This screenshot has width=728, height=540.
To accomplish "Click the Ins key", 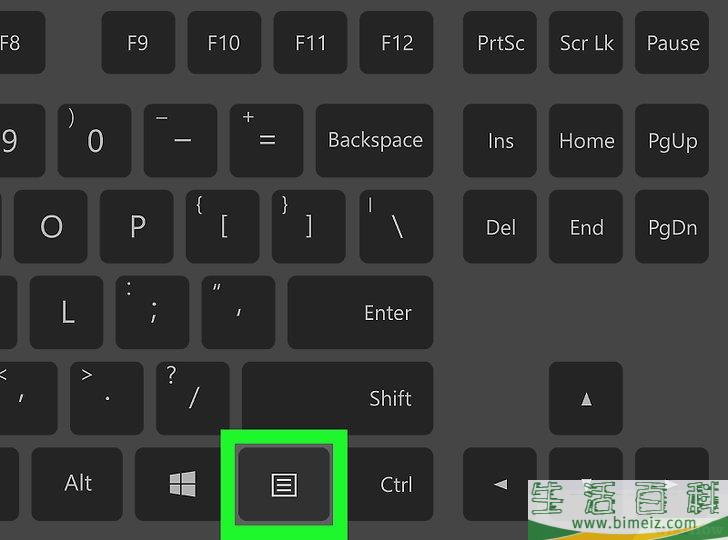I will (500, 140).
